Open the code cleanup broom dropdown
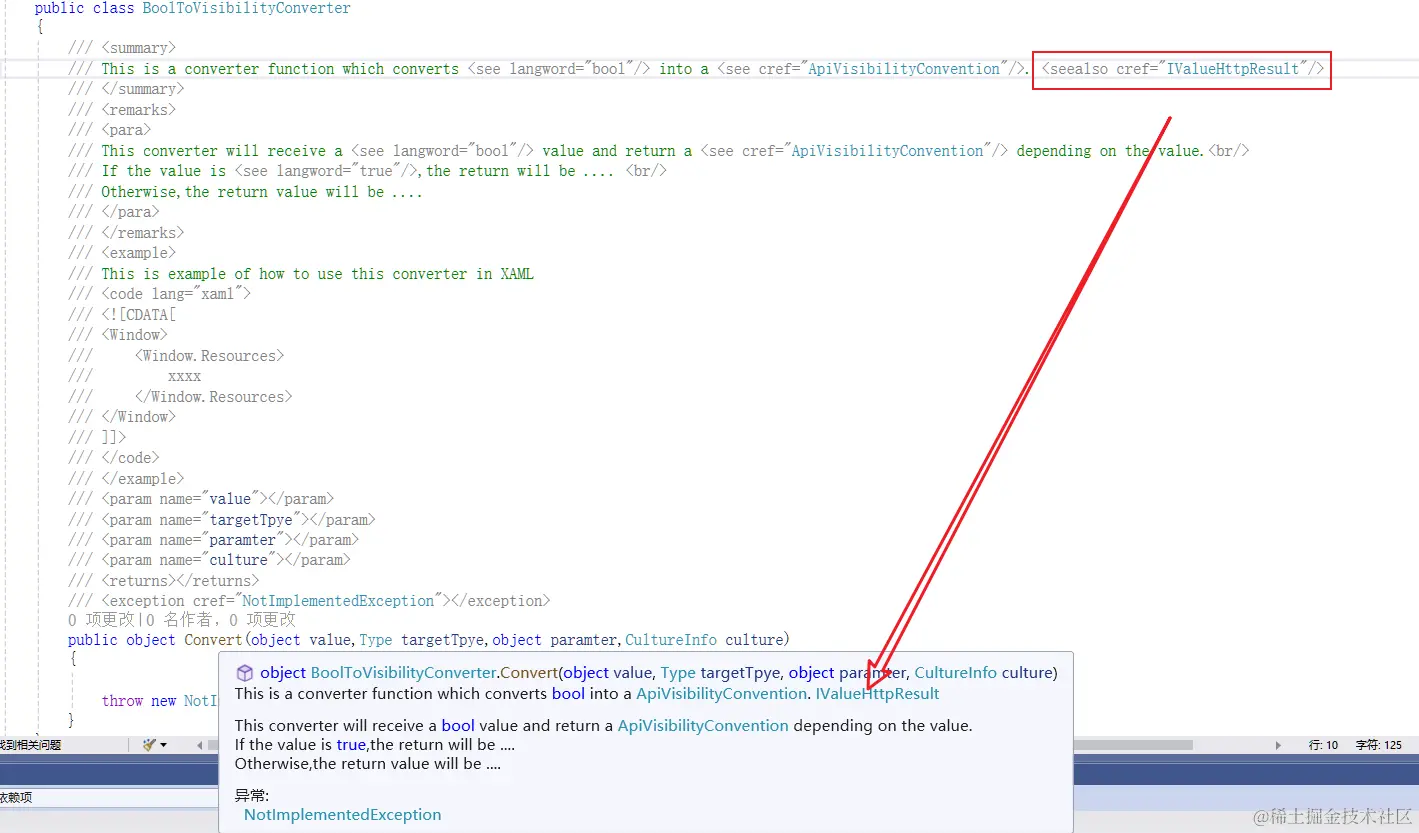This screenshot has width=1419, height=833. (155, 745)
